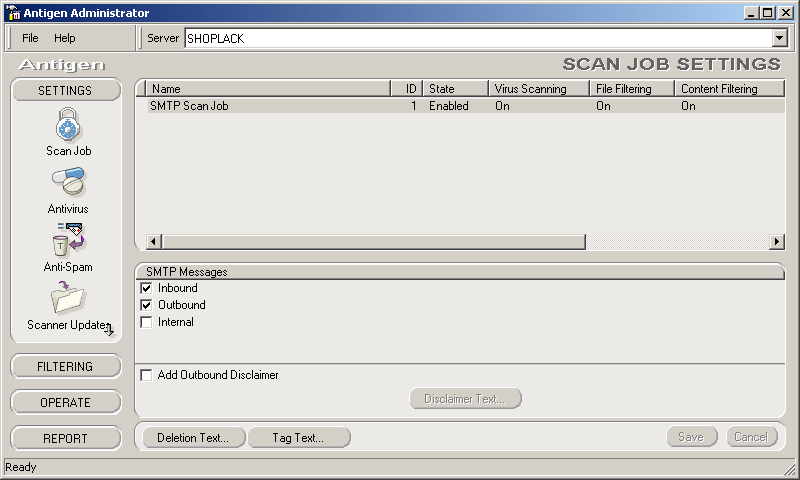Open the Scan Job settings icon
Viewport: 800px width, 480px height.
[x=68, y=124]
